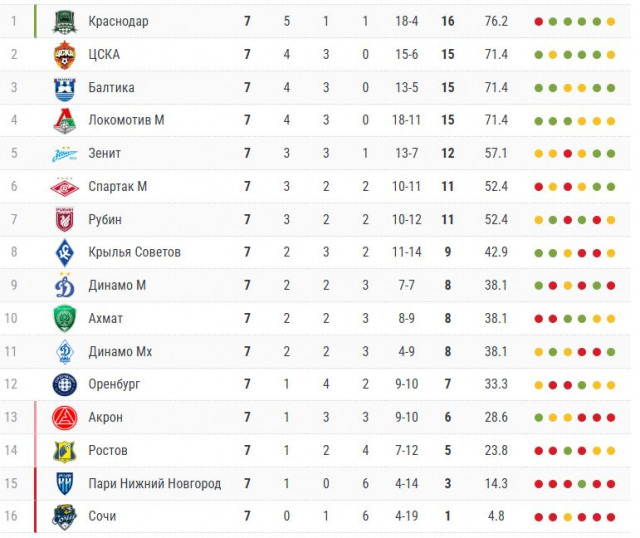
Task: Click the Ростов team logo
Action: coord(65,451)
